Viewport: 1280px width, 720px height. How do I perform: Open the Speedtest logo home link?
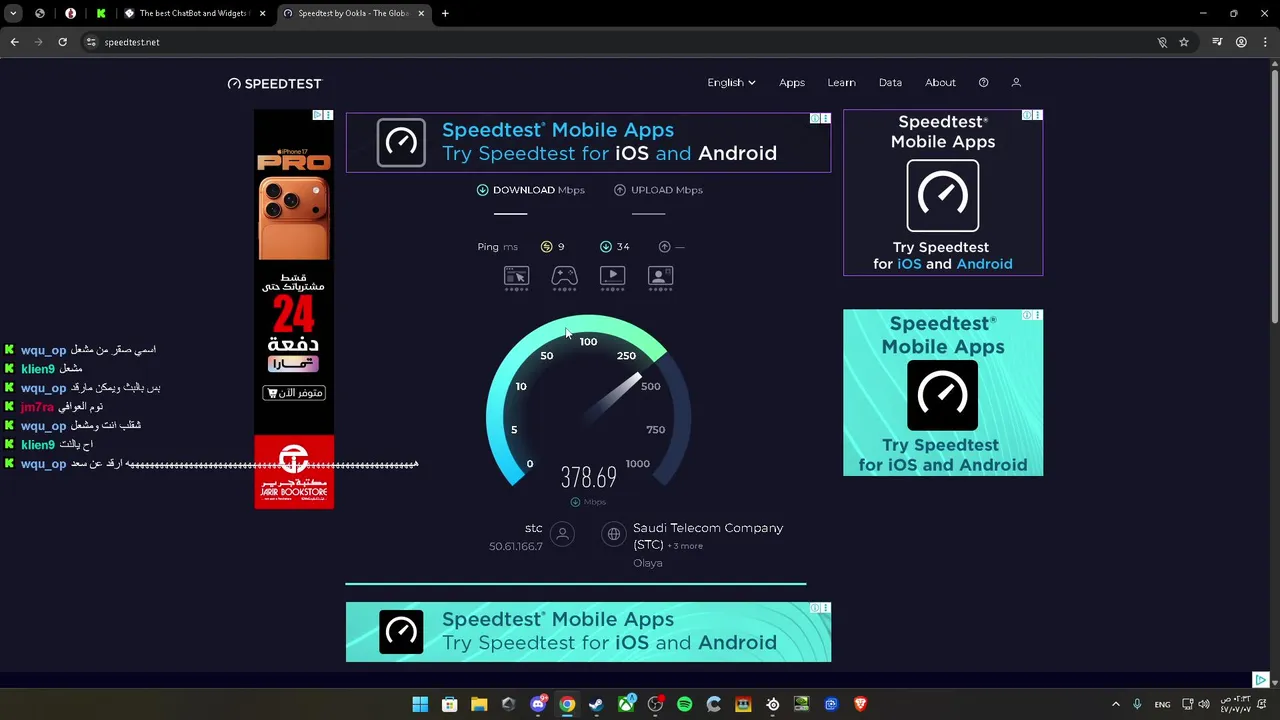(x=275, y=83)
